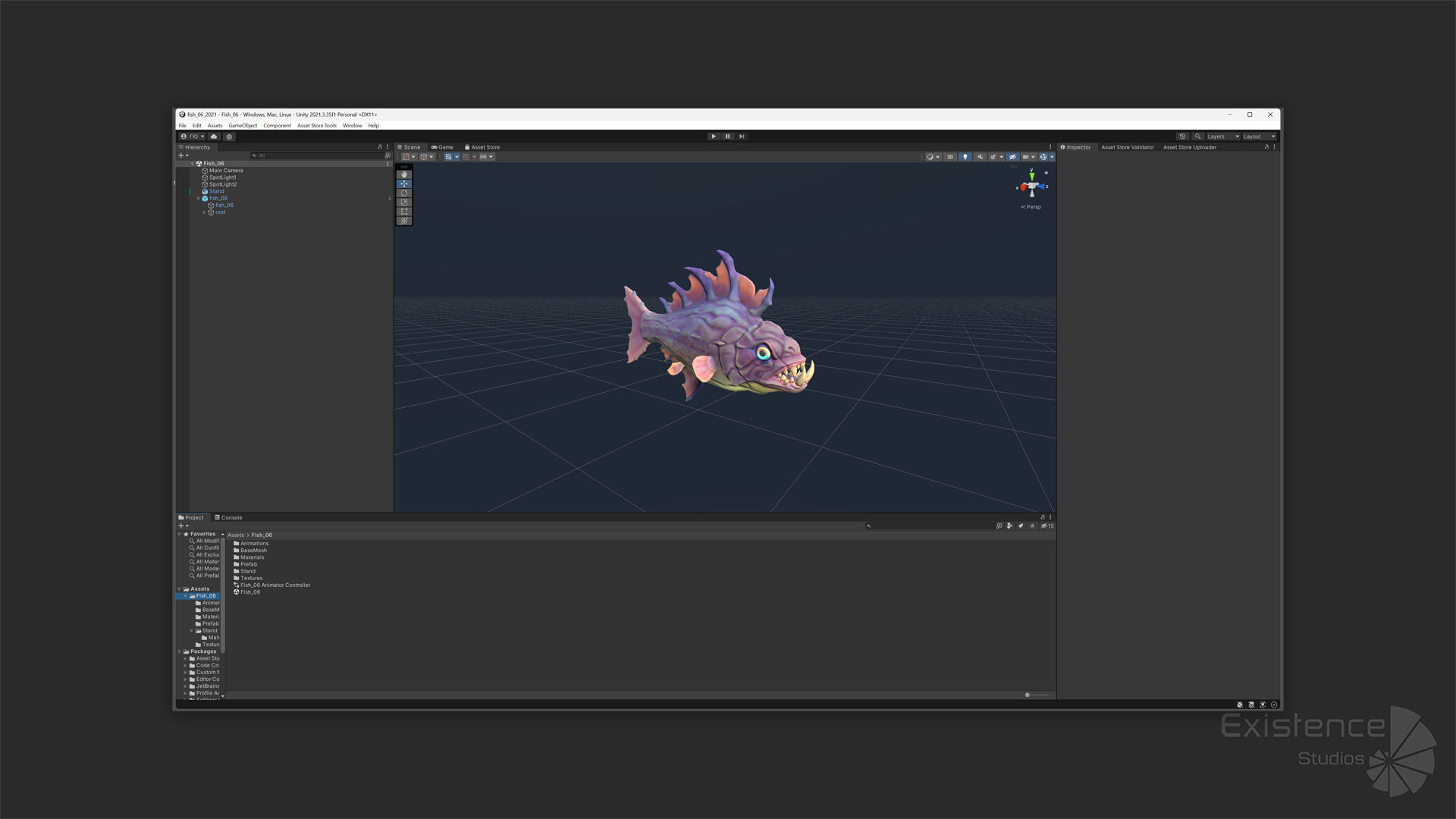Open version control settings gear
The image size is (1456, 819).
229,136
